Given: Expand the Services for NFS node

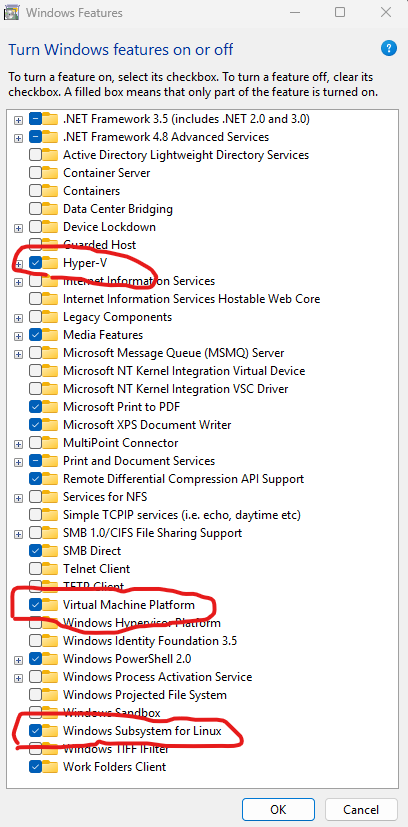Looking at the screenshot, I should point(18,497).
